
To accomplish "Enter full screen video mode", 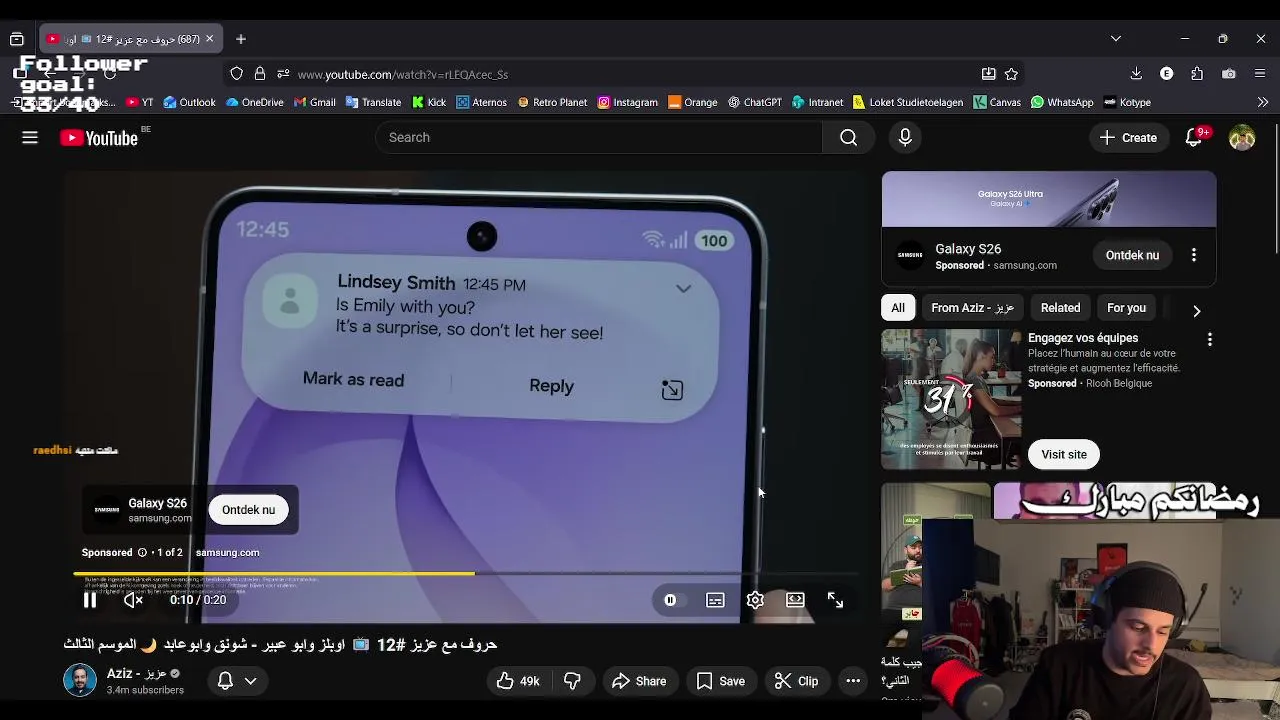I will pos(835,600).
